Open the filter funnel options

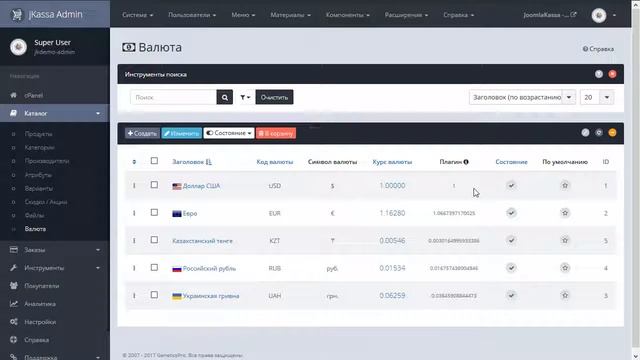(x=245, y=97)
